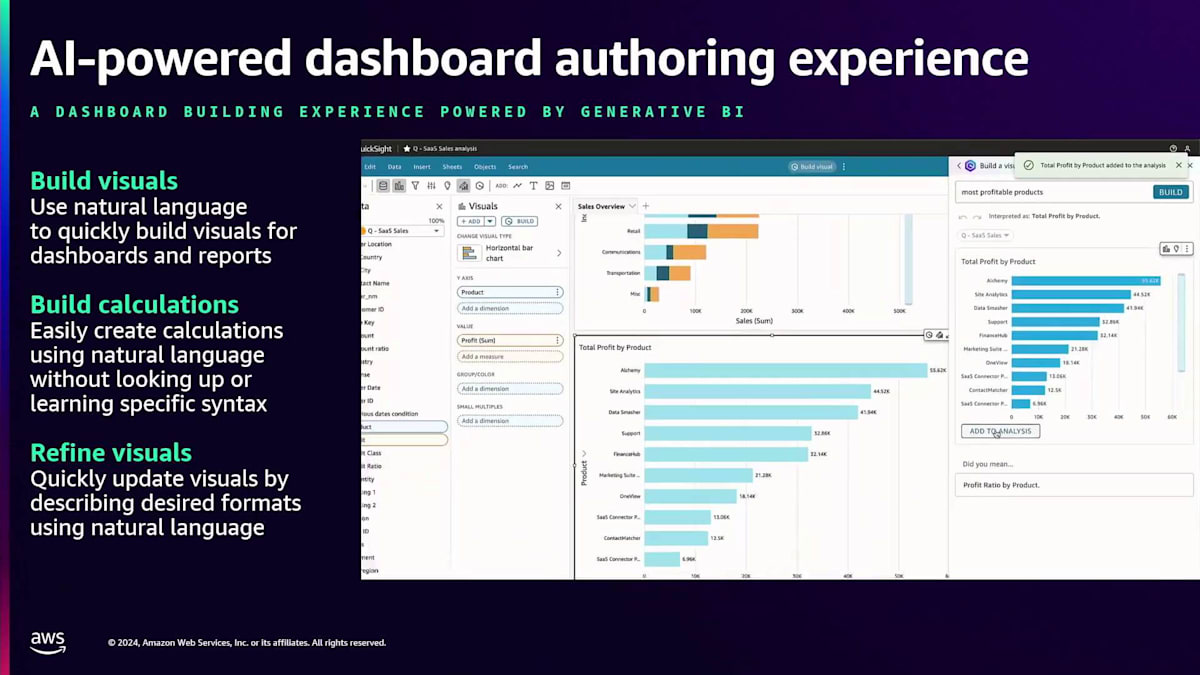The image size is (1200, 675).
Task: Close the Visuals panel with X
Action: (x=558, y=207)
